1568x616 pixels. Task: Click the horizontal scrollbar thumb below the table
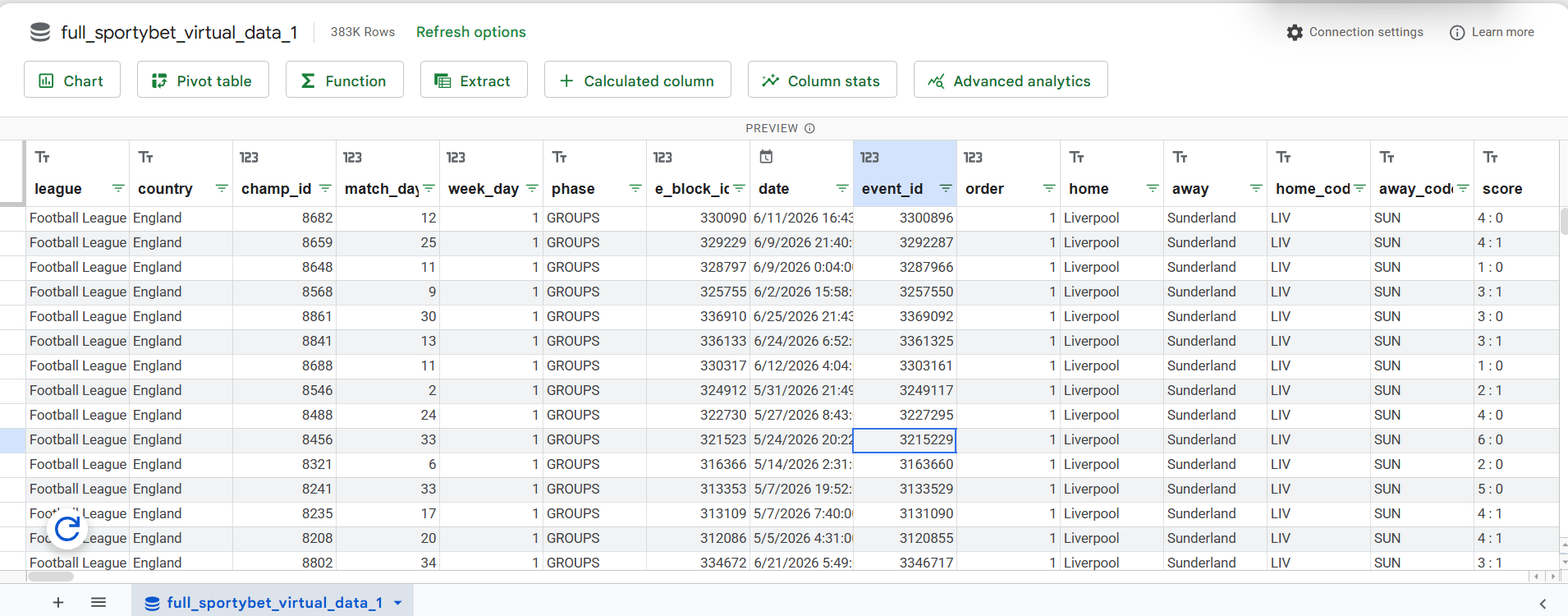point(51,577)
